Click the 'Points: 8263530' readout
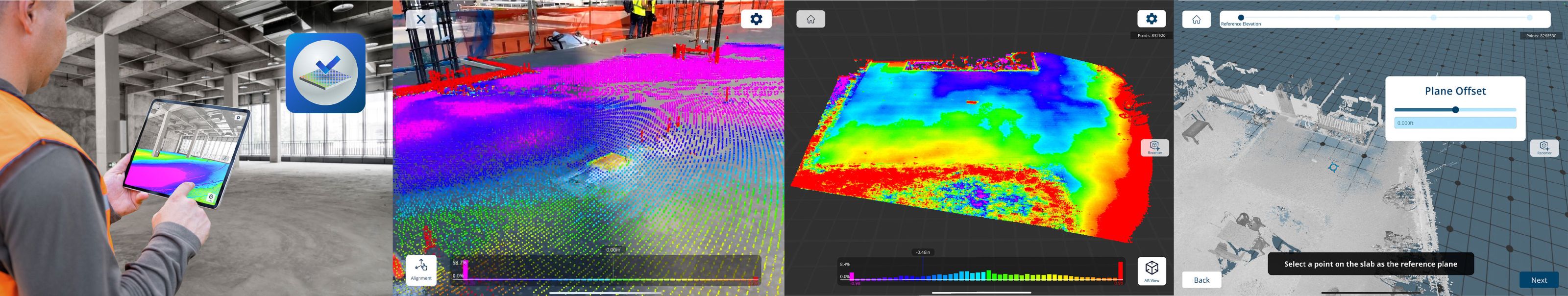 pyautogui.click(x=1541, y=36)
